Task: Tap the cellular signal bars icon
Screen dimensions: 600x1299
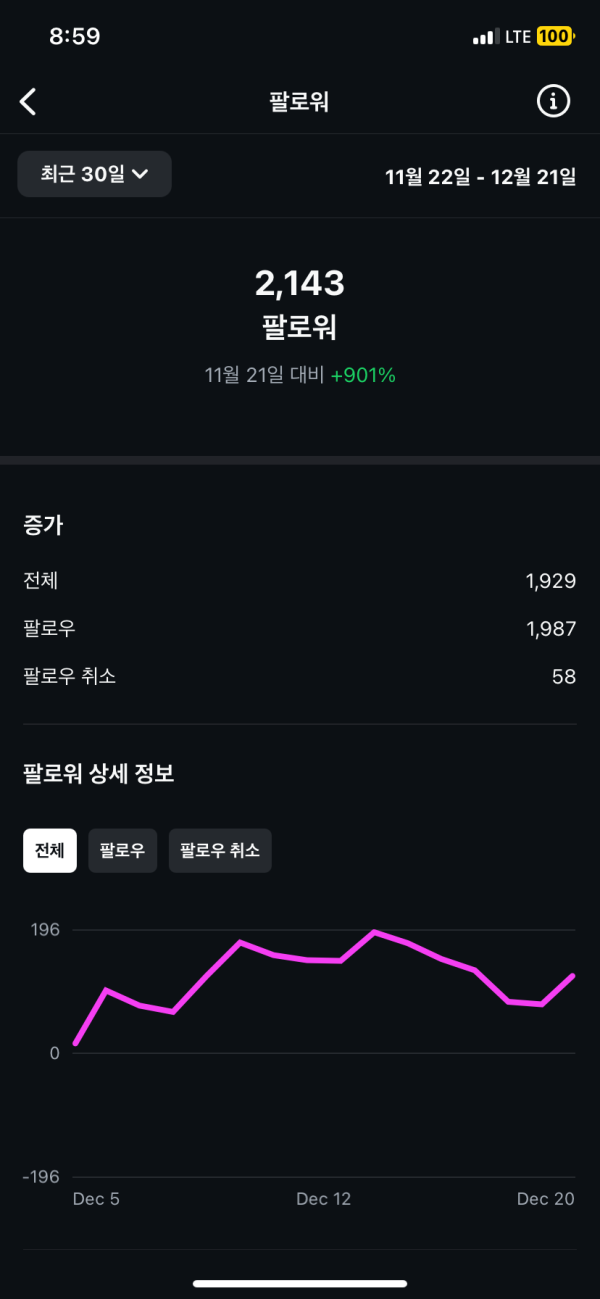Action: (x=485, y=37)
